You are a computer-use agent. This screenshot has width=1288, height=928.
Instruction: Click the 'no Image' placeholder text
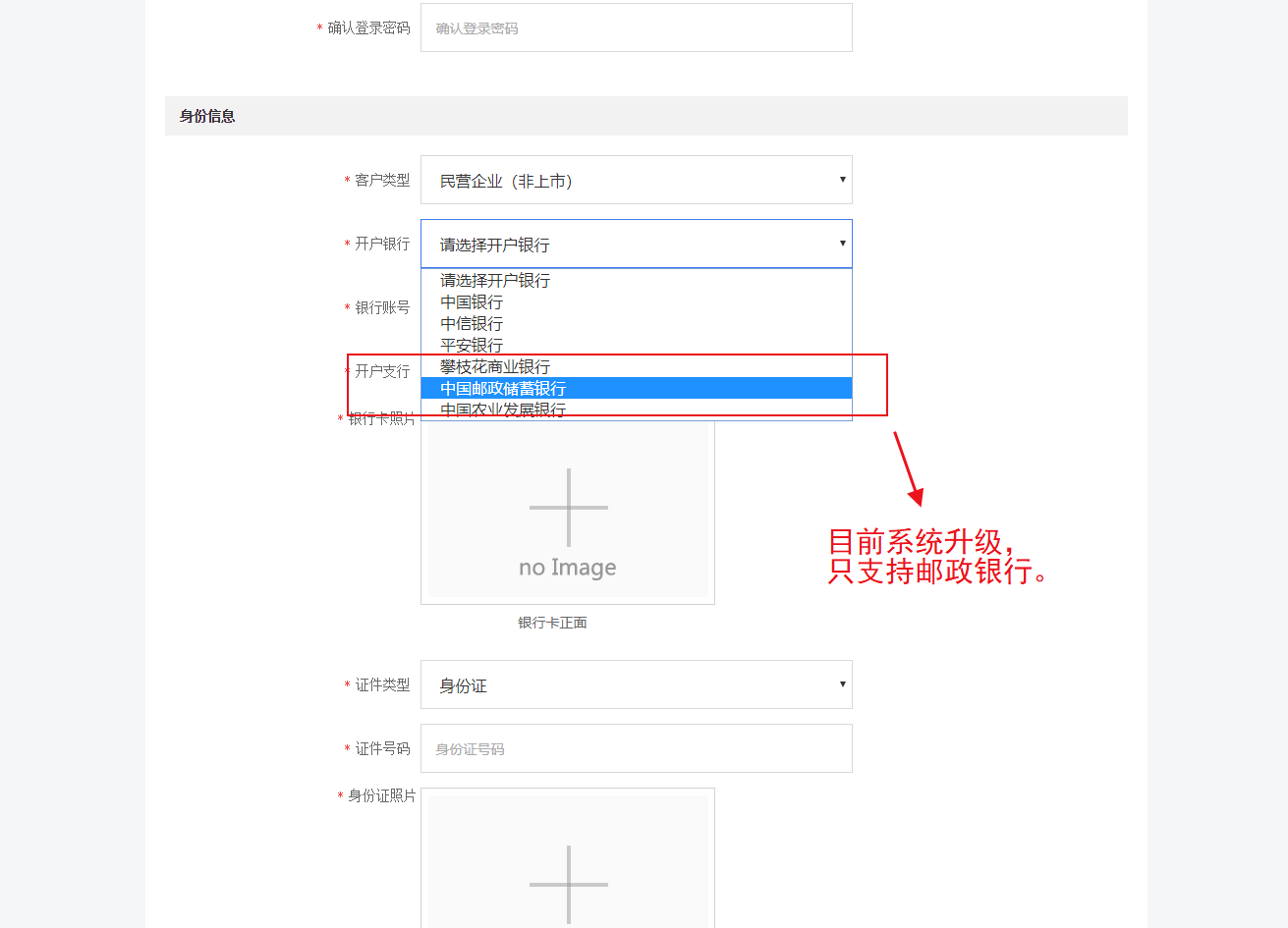pyautogui.click(x=568, y=568)
